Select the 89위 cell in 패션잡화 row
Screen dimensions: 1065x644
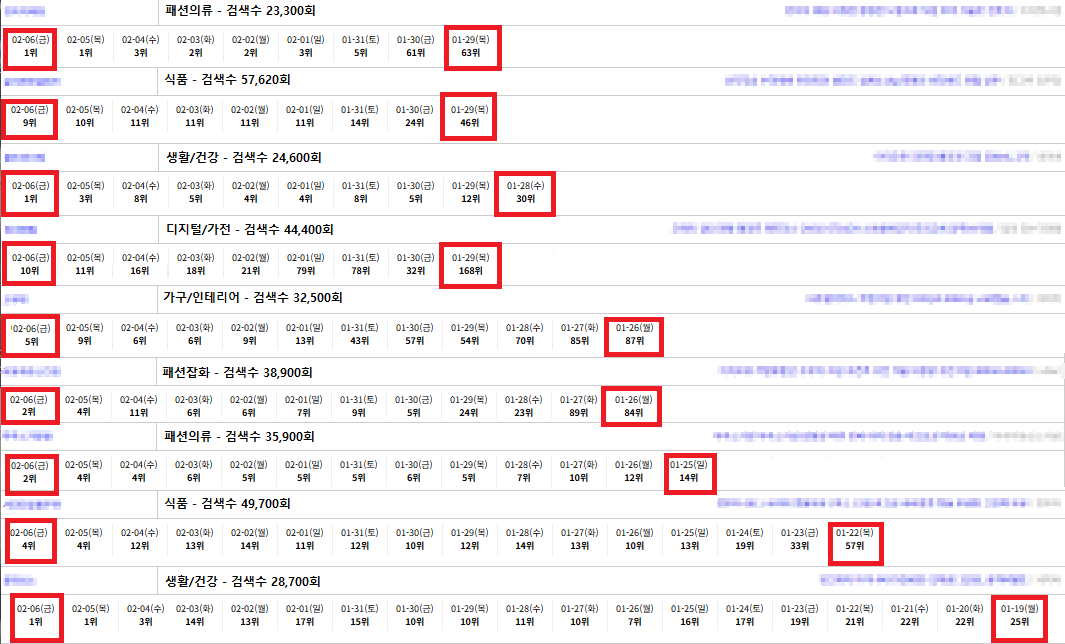coord(579,411)
